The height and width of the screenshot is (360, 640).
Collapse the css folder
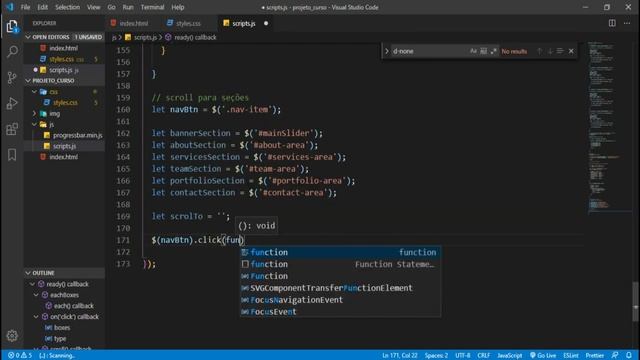point(34,92)
